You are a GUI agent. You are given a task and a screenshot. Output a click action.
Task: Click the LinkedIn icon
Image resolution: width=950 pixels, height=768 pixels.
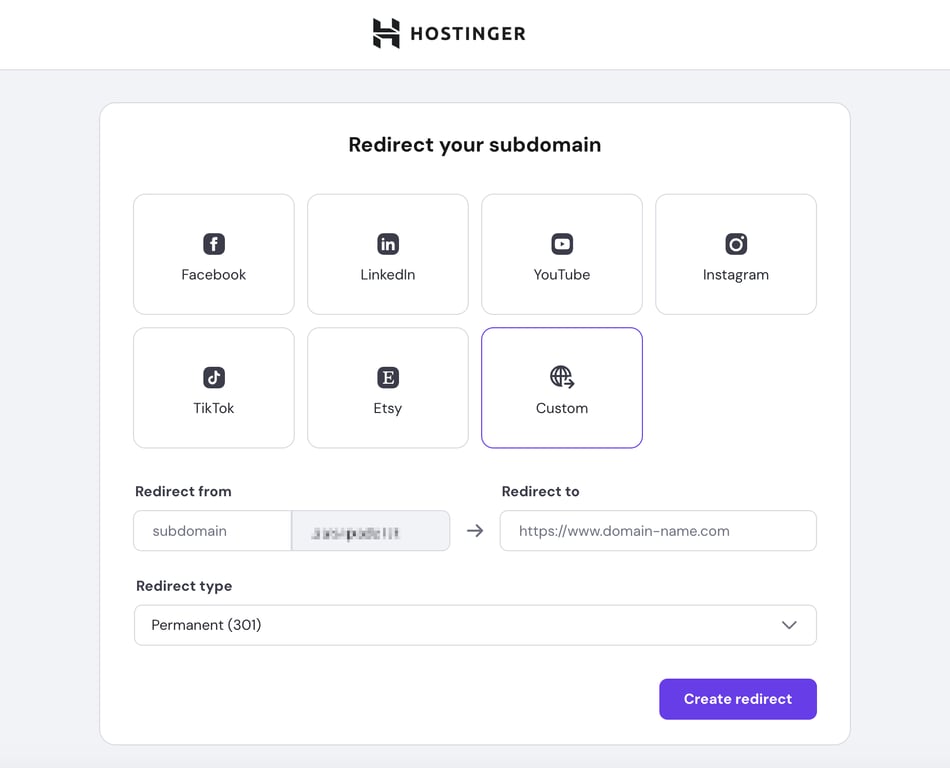[x=387, y=243]
